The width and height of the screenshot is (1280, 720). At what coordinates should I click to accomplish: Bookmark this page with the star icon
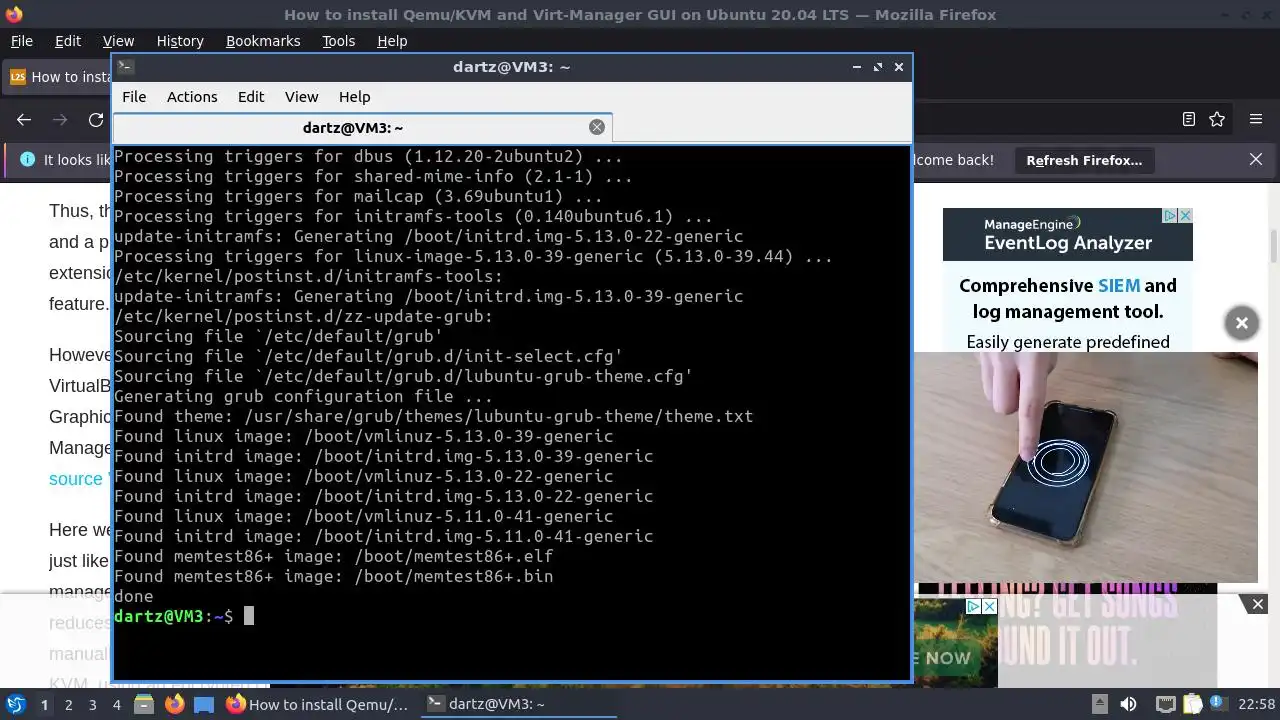[x=1217, y=119]
